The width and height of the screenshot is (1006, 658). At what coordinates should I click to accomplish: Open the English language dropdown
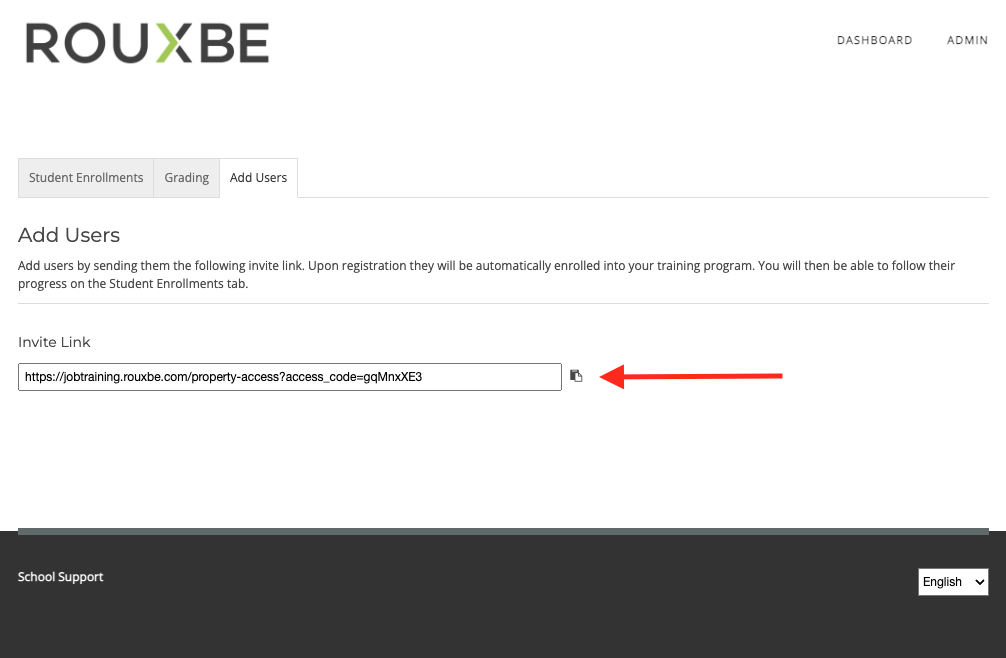[953, 582]
